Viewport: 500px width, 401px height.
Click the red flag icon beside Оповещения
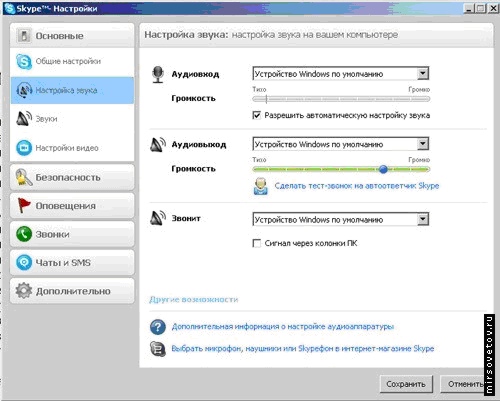coord(24,205)
